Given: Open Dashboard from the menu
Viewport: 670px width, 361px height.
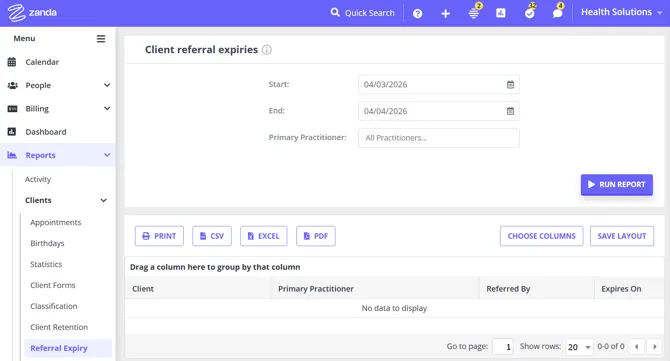Looking at the screenshot, I should [46, 132].
